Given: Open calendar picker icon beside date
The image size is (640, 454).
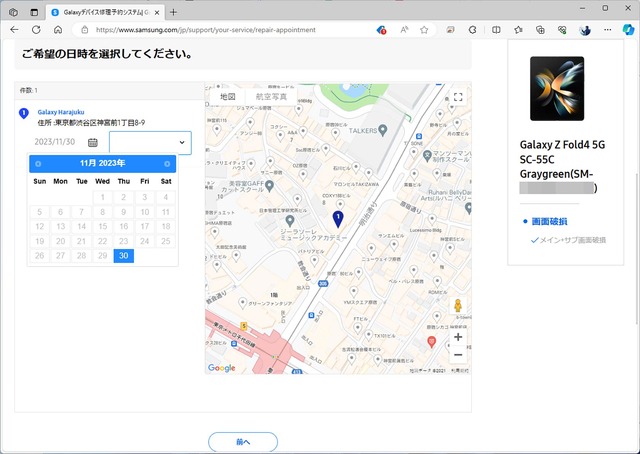Looking at the screenshot, I should (x=93, y=142).
